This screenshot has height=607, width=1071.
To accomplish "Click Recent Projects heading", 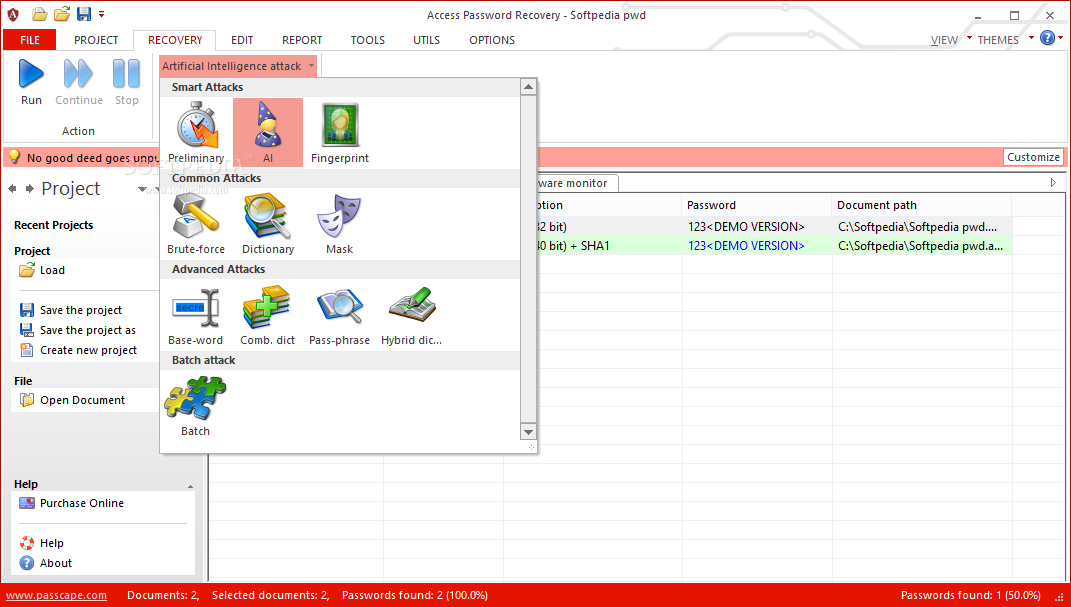I will pyautogui.click(x=53, y=225).
